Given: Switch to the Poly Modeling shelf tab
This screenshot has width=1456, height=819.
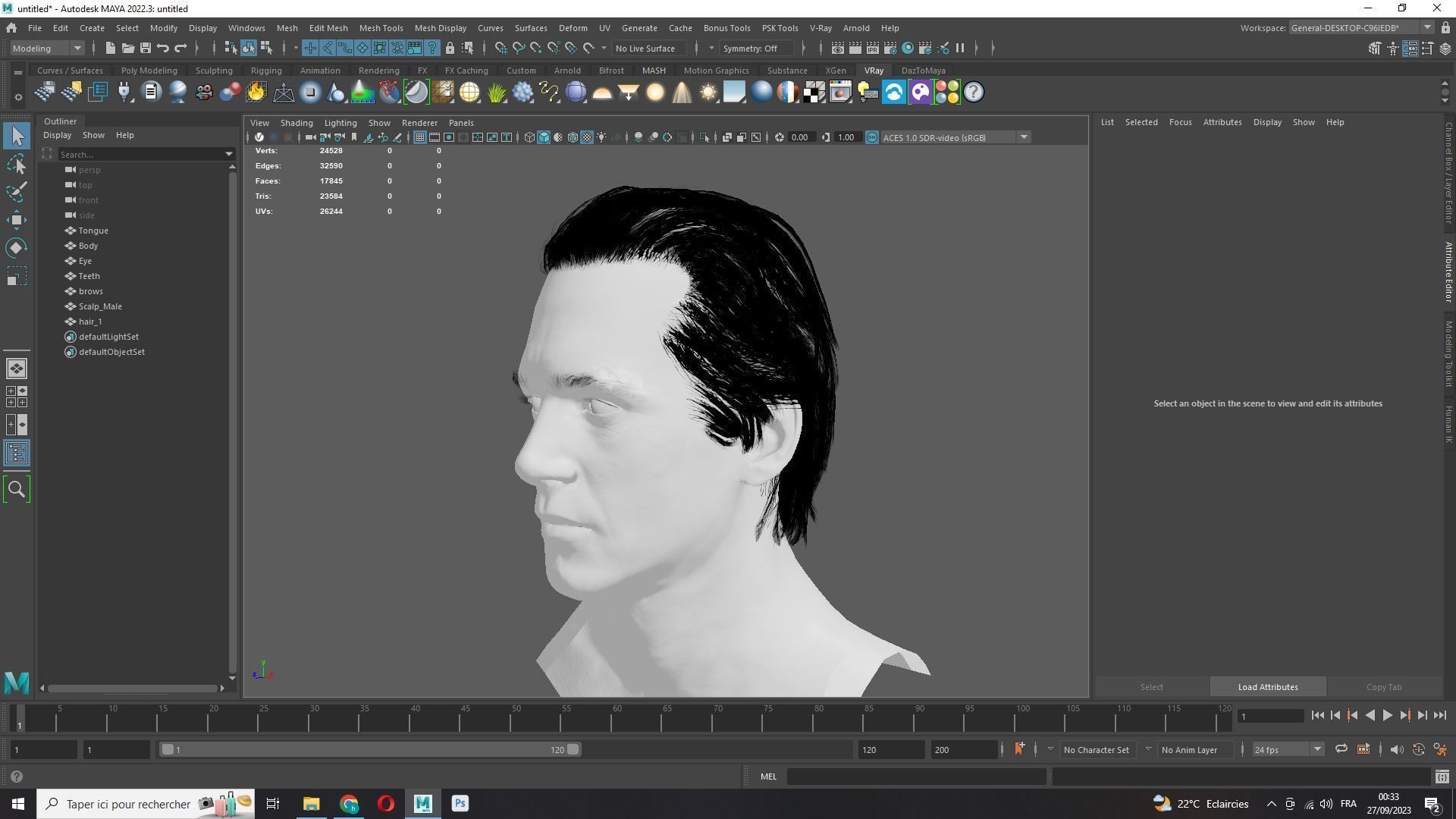Looking at the screenshot, I should tap(149, 71).
